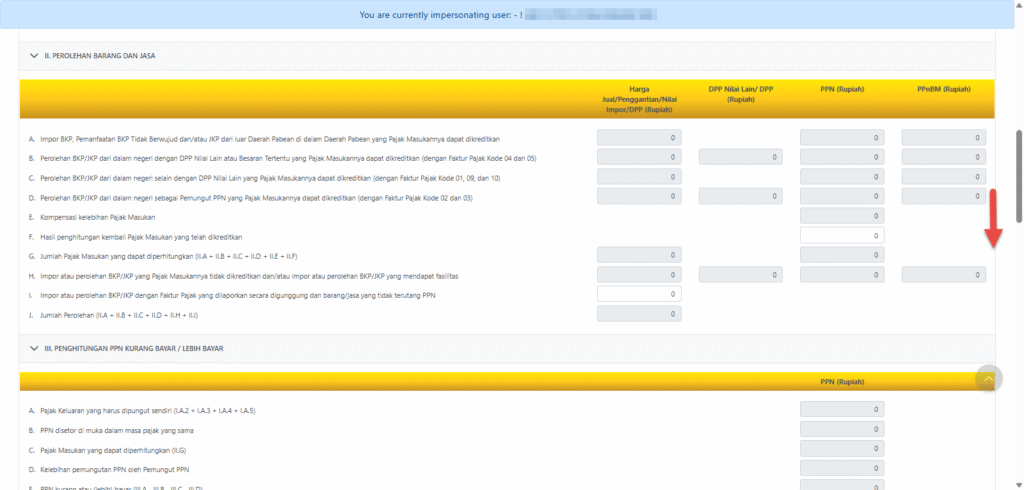Click DPP Nilai Lain field of row II.D
This screenshot has width=1024, height=490.
(x=740, y=196)
